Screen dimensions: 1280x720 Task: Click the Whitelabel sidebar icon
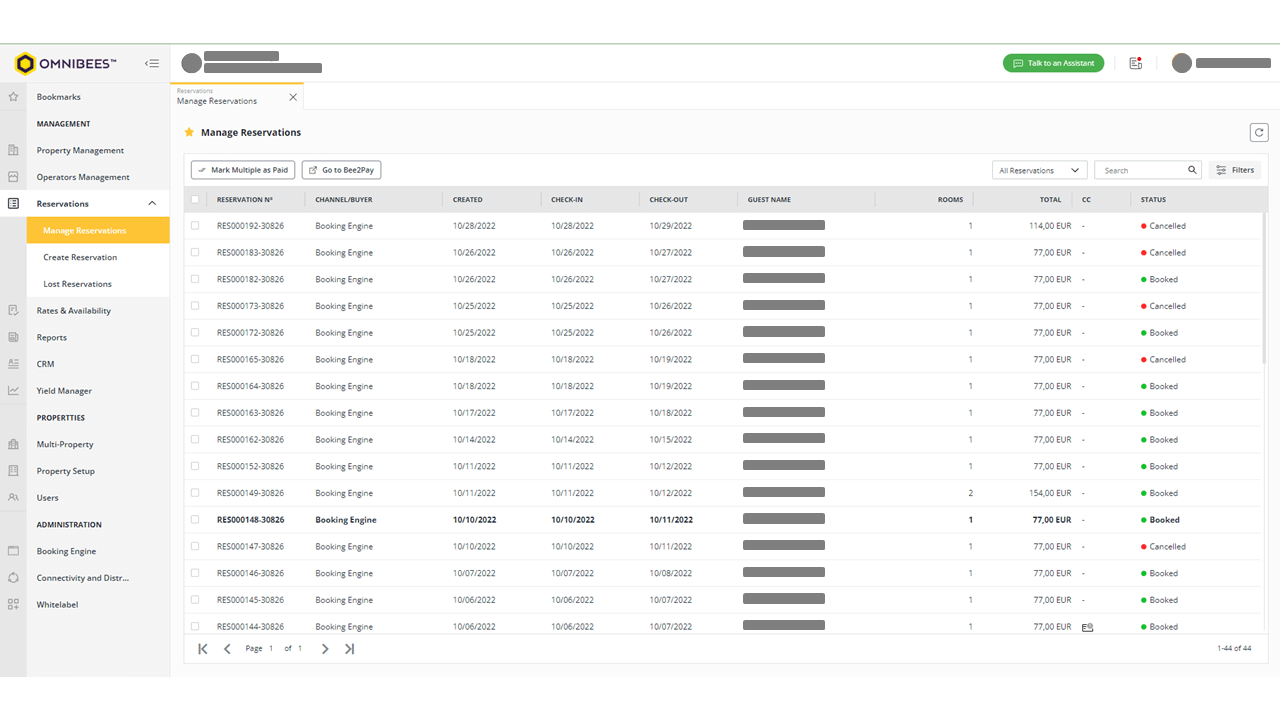13,604
